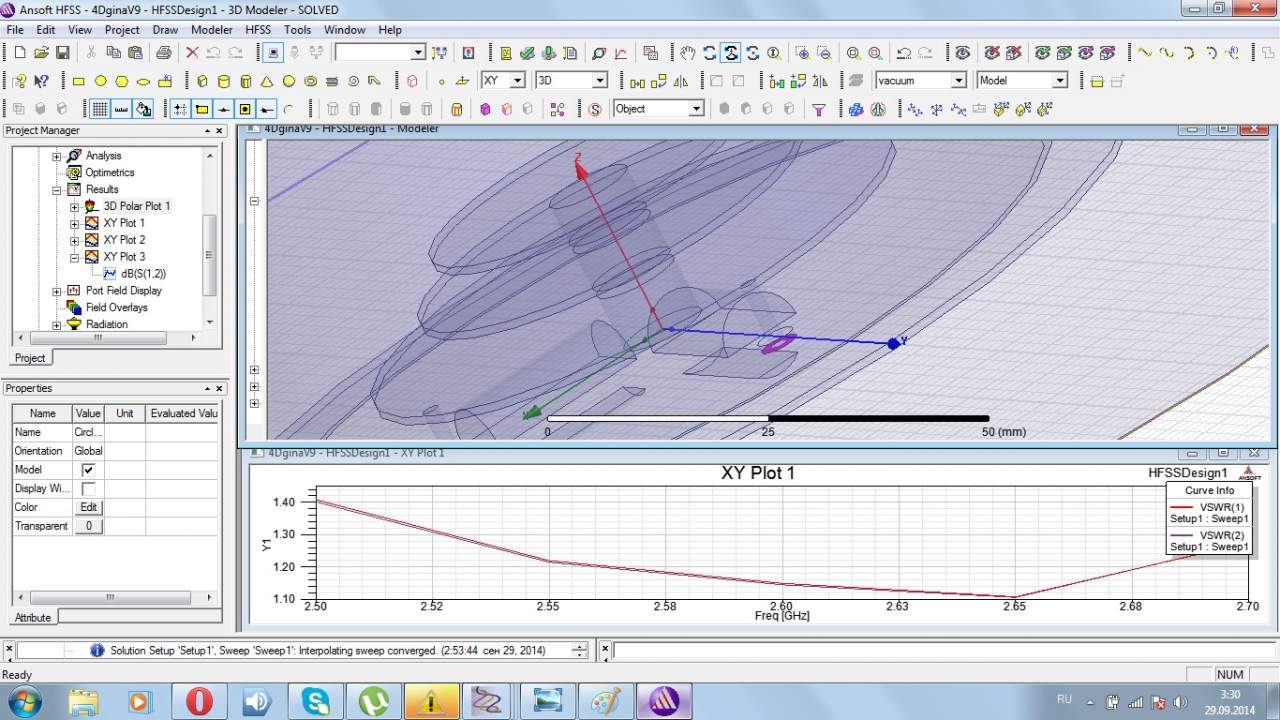The width and height of the screenshot is (1280, 720).
Task: Pick the Draw cylinder primitive icon
Action: (224, 81)
